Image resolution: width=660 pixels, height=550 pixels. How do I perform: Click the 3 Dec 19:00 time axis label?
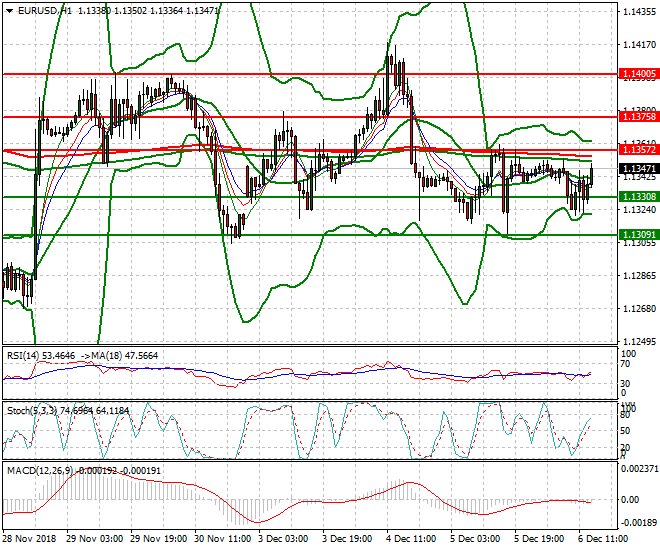coord(349,538)
